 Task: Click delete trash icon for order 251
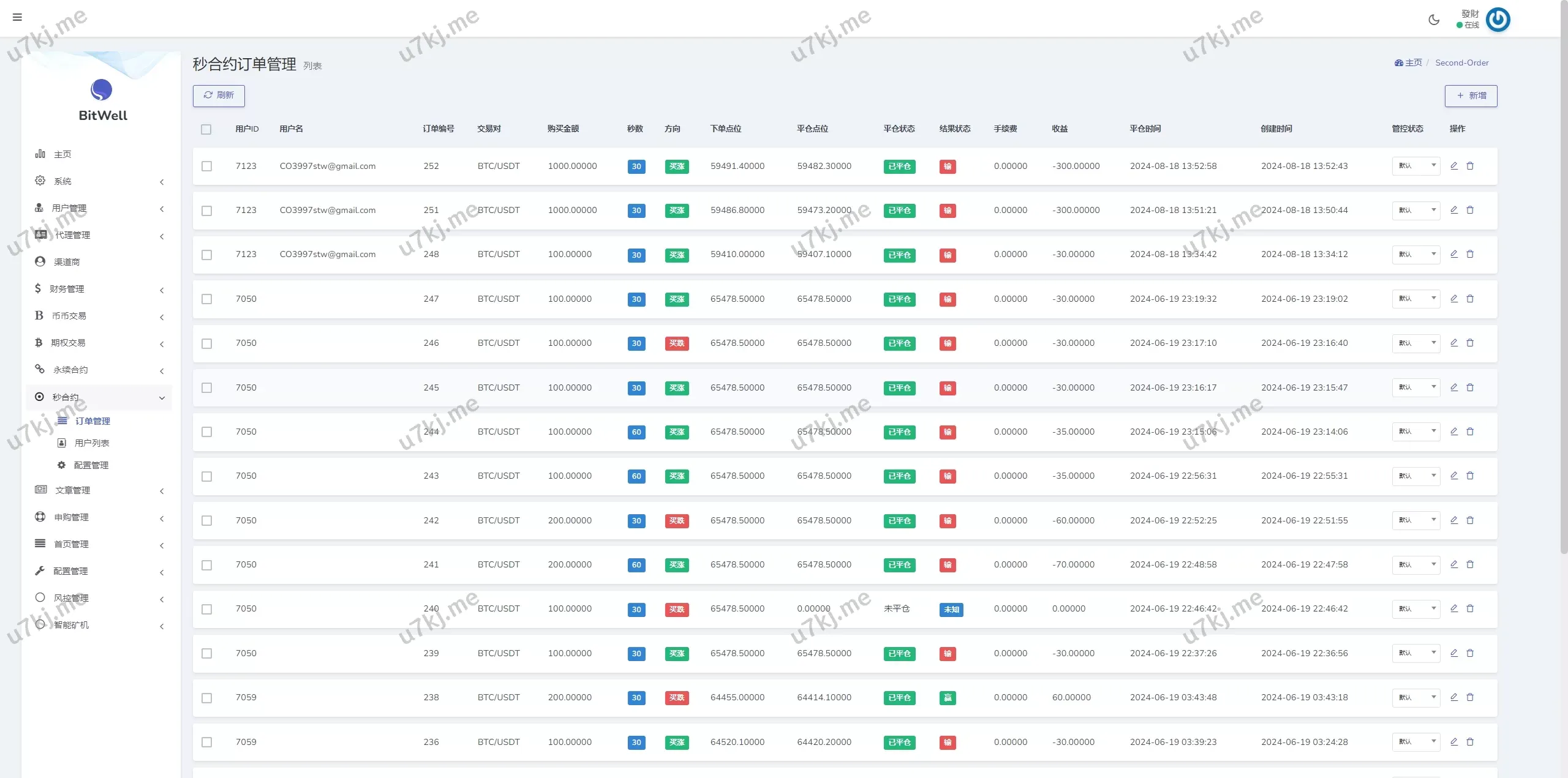coord(1470,210)
